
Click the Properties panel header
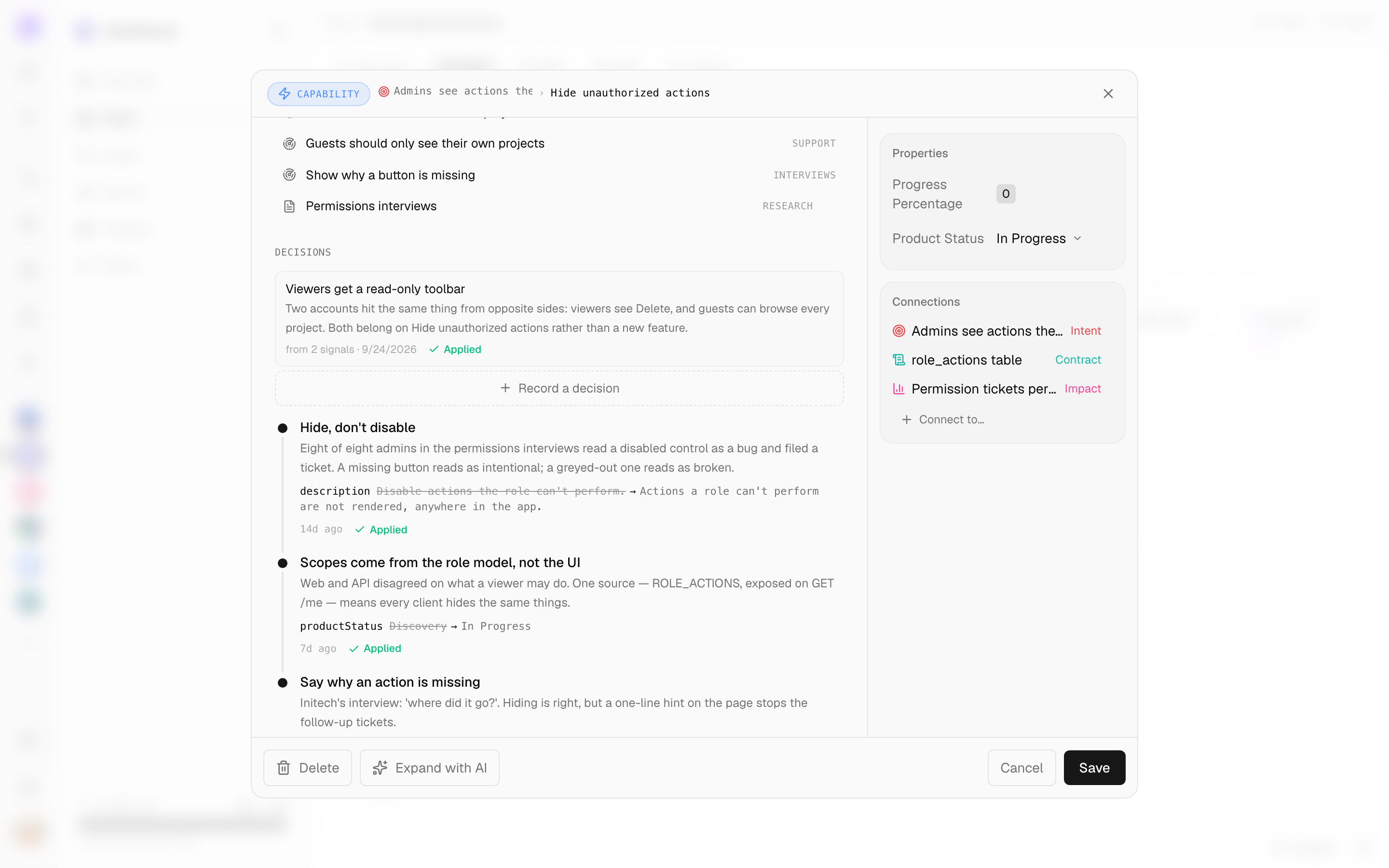(x=920, y=153)
